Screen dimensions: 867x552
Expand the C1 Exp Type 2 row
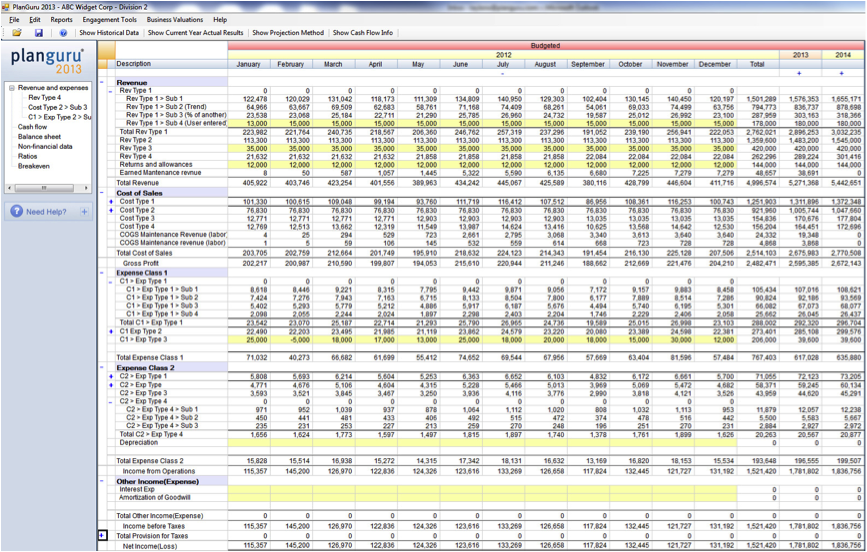tap(111, 331)
